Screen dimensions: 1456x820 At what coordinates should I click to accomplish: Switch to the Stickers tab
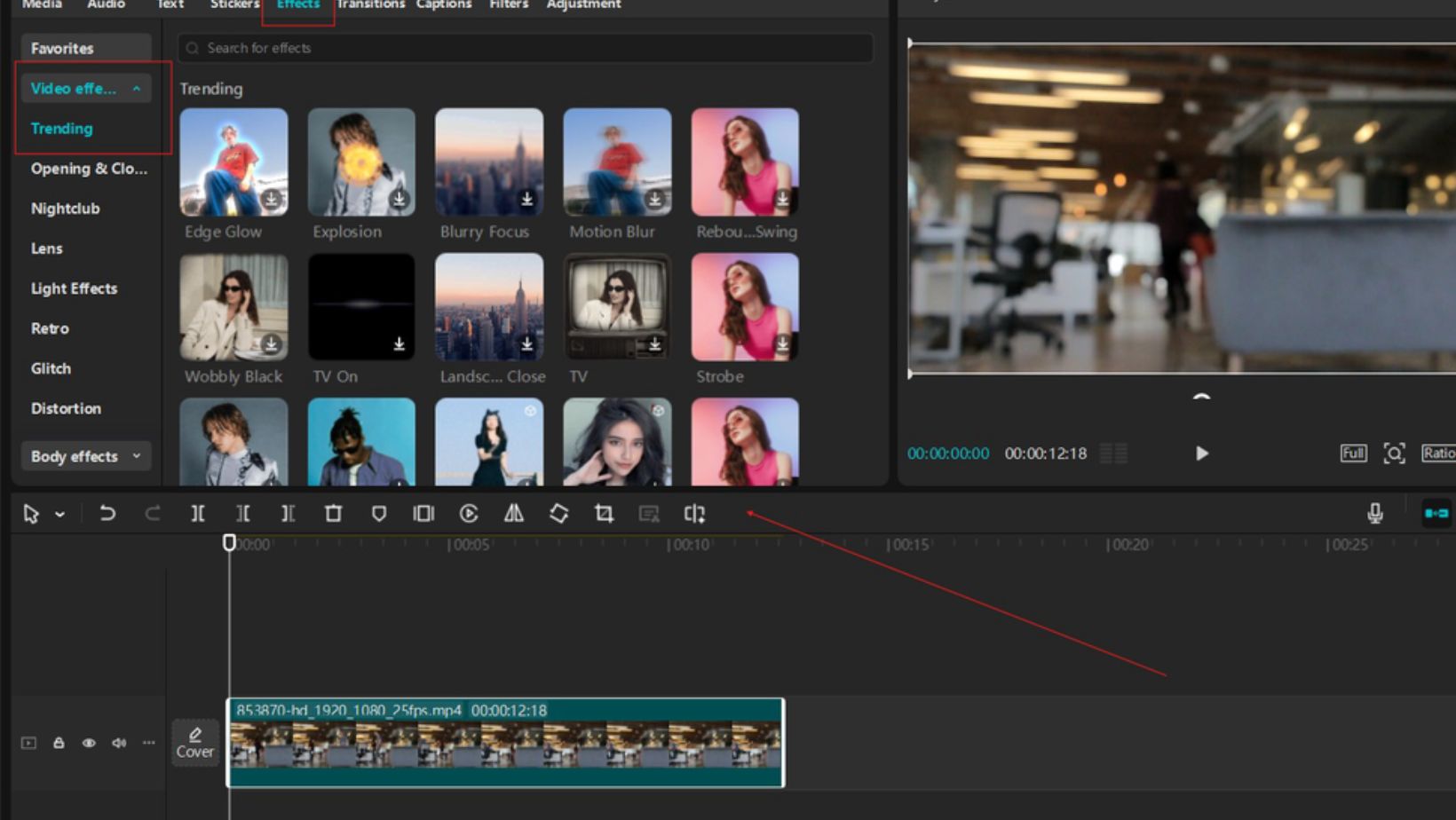click(x=234, y=5)
